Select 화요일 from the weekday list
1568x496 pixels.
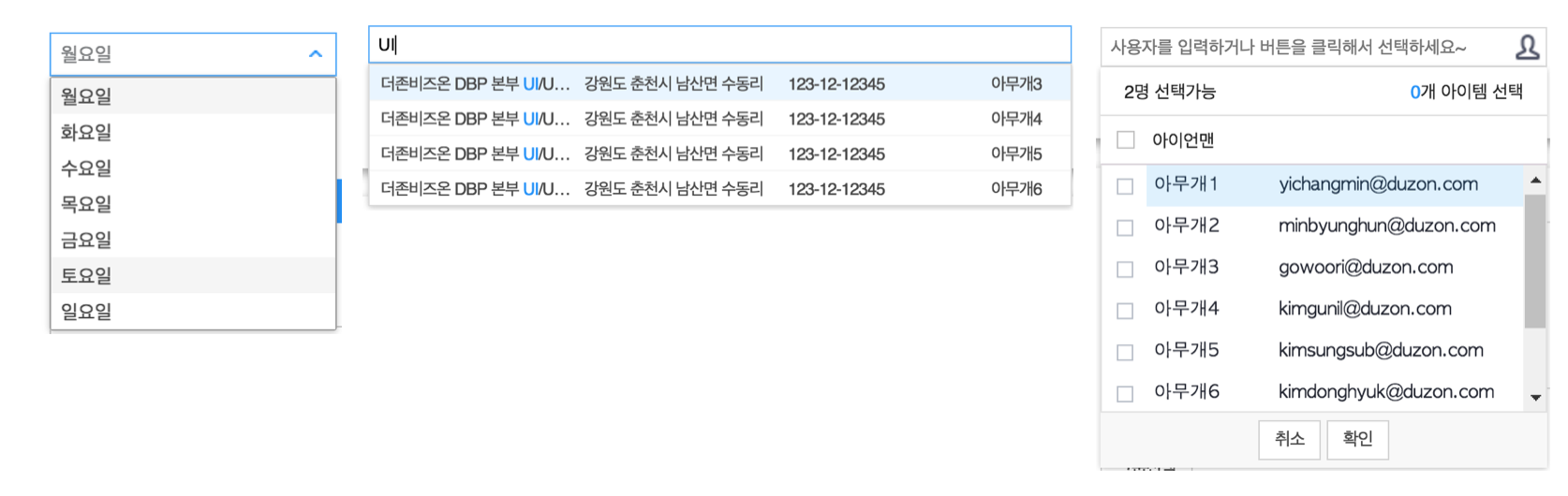tap(193, 132)
